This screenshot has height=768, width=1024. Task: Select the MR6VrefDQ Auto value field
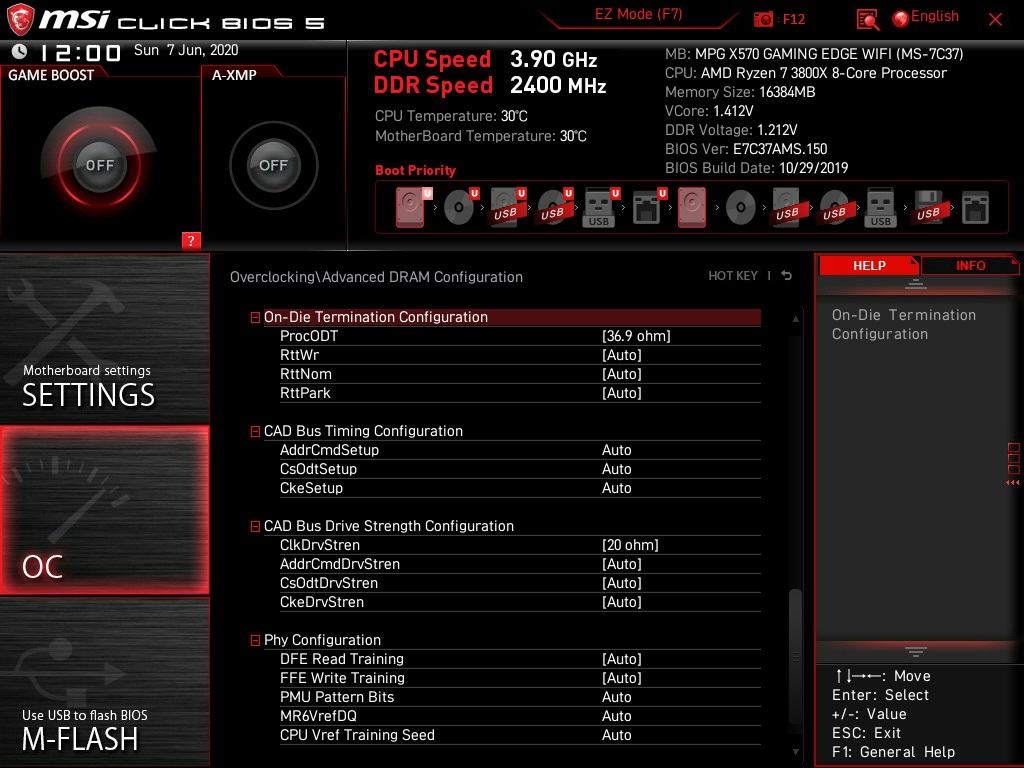coord(616,715)
